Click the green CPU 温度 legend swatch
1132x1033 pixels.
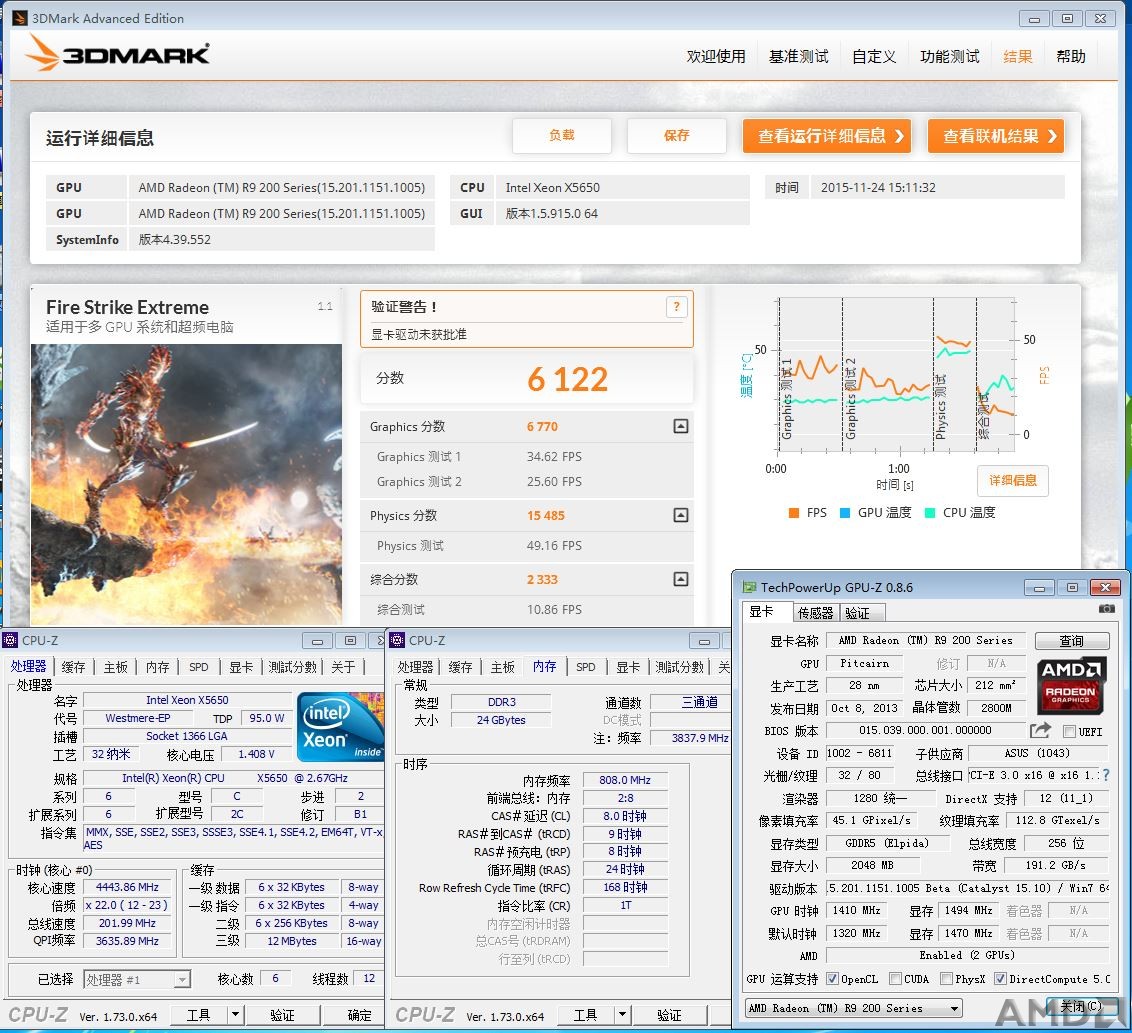tap(930, 513)
